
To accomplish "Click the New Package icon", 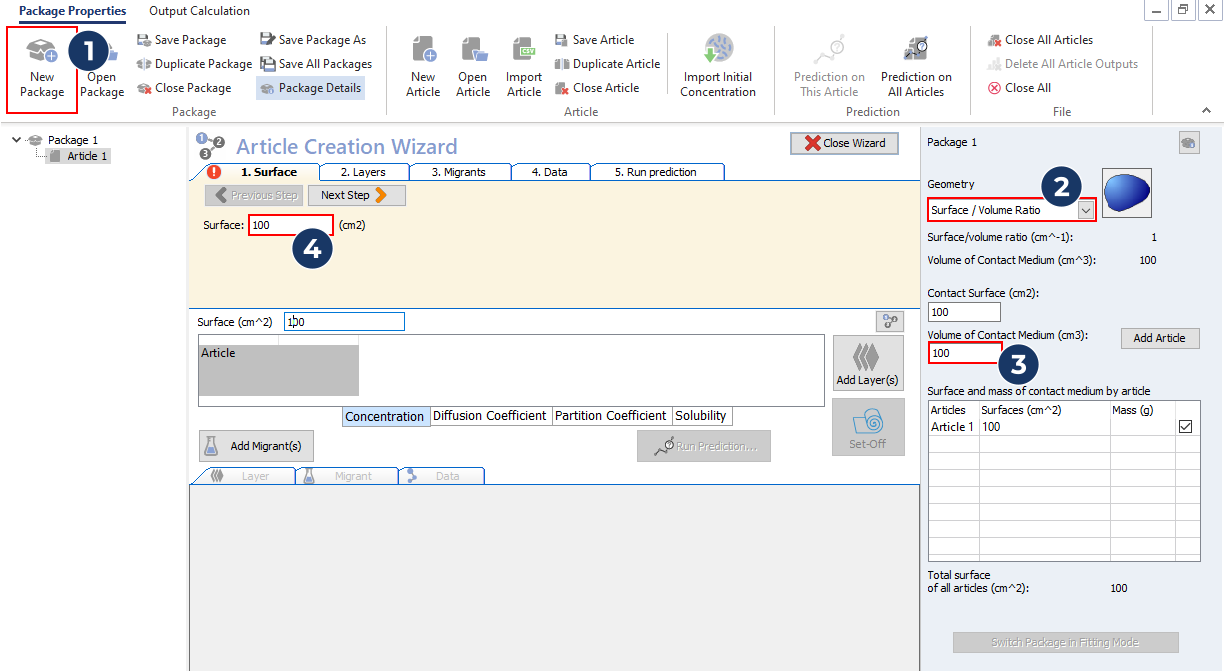I will (42, 52).
